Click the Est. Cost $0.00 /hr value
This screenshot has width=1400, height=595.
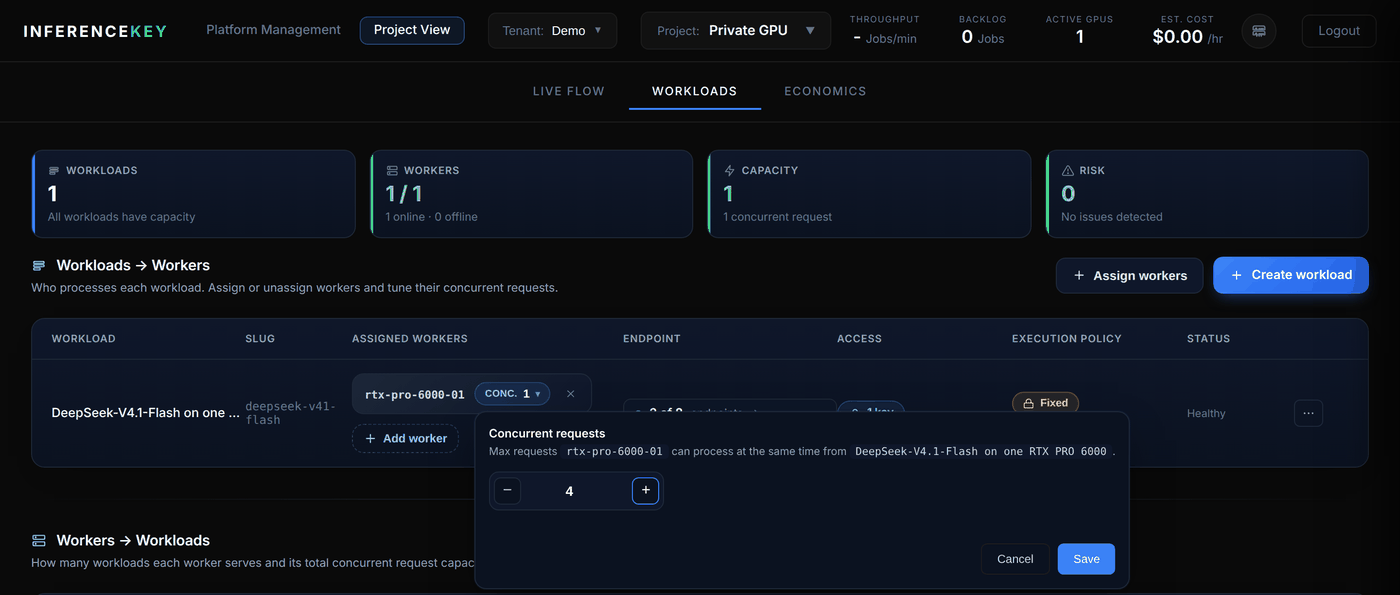[x=1187, y=37]
